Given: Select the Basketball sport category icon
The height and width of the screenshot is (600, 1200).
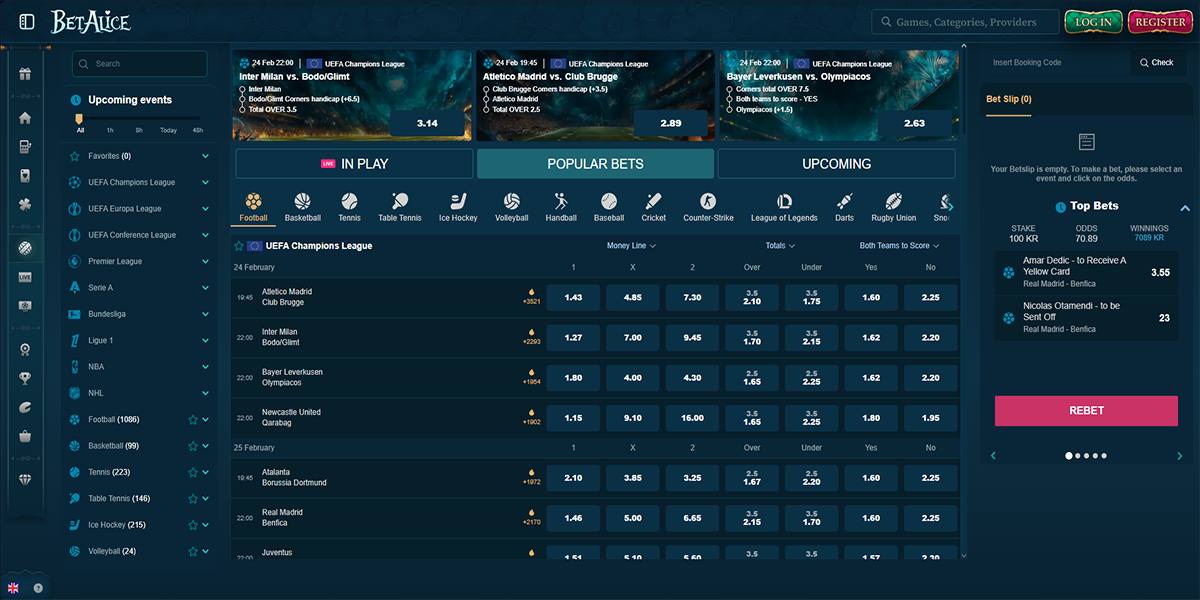Looking at the screenshot, I should [x=301, y=203].
